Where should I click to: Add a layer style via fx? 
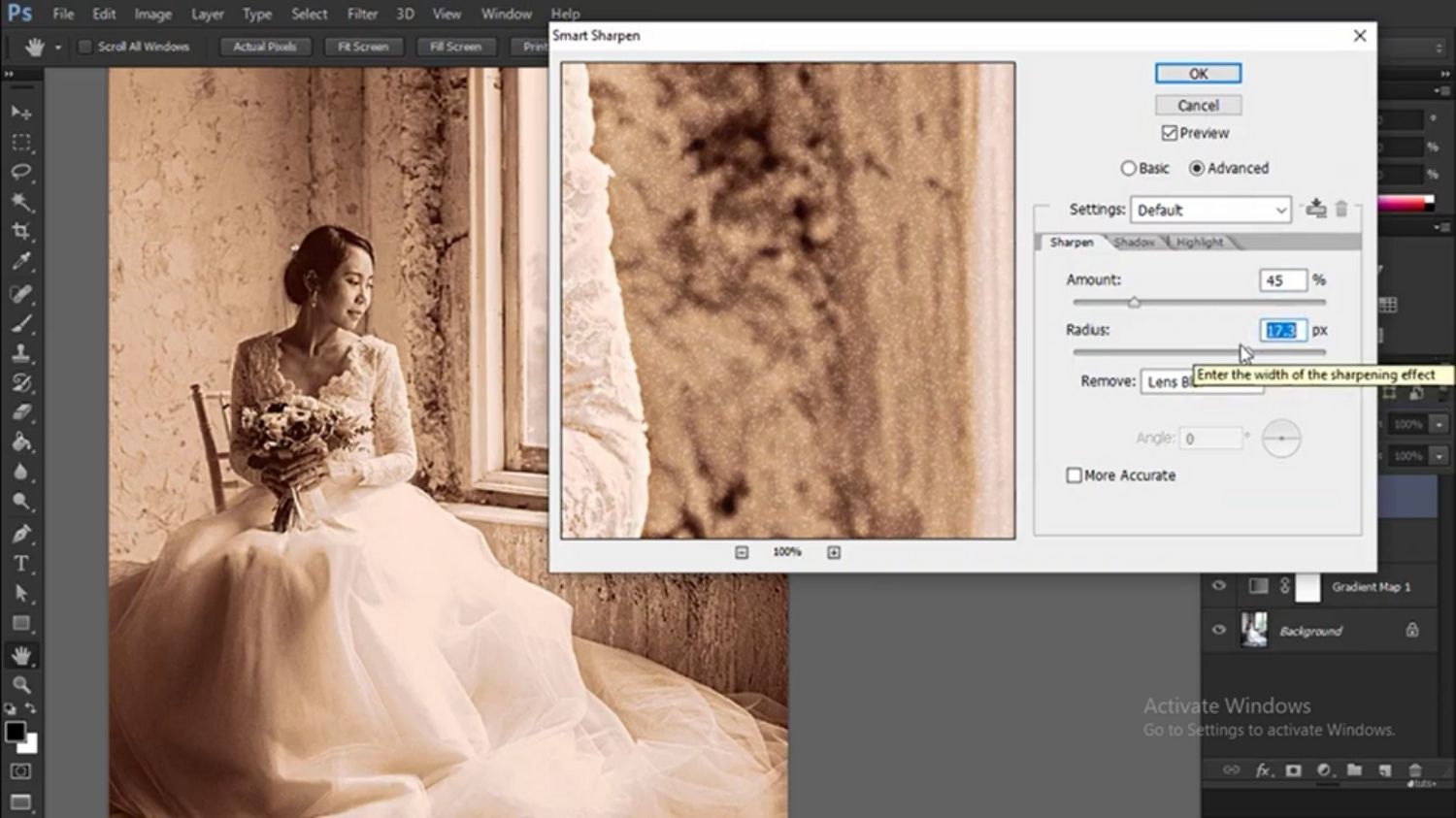(1263, 769)
